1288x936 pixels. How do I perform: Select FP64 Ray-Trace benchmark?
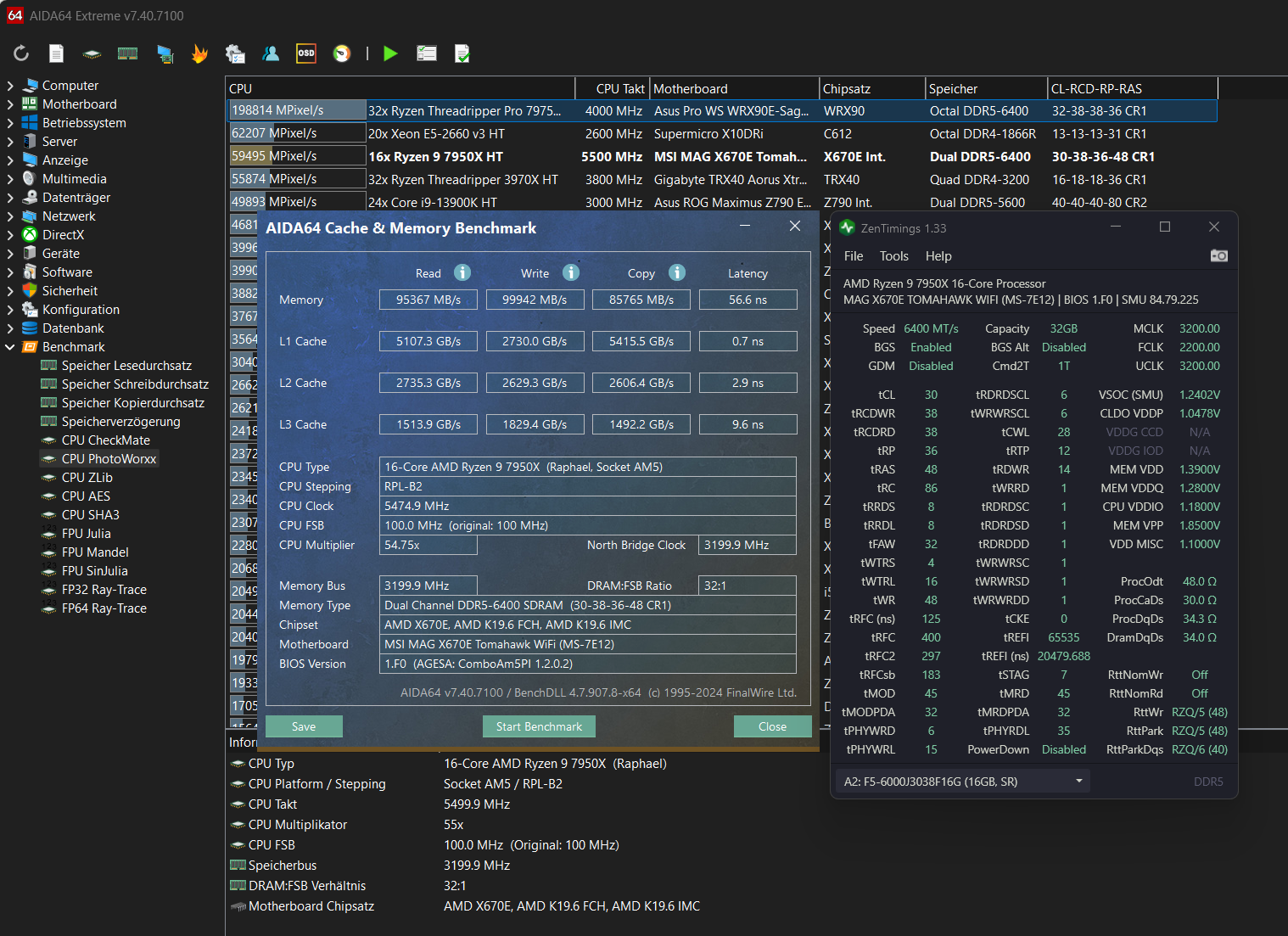[x=104, y=608]
